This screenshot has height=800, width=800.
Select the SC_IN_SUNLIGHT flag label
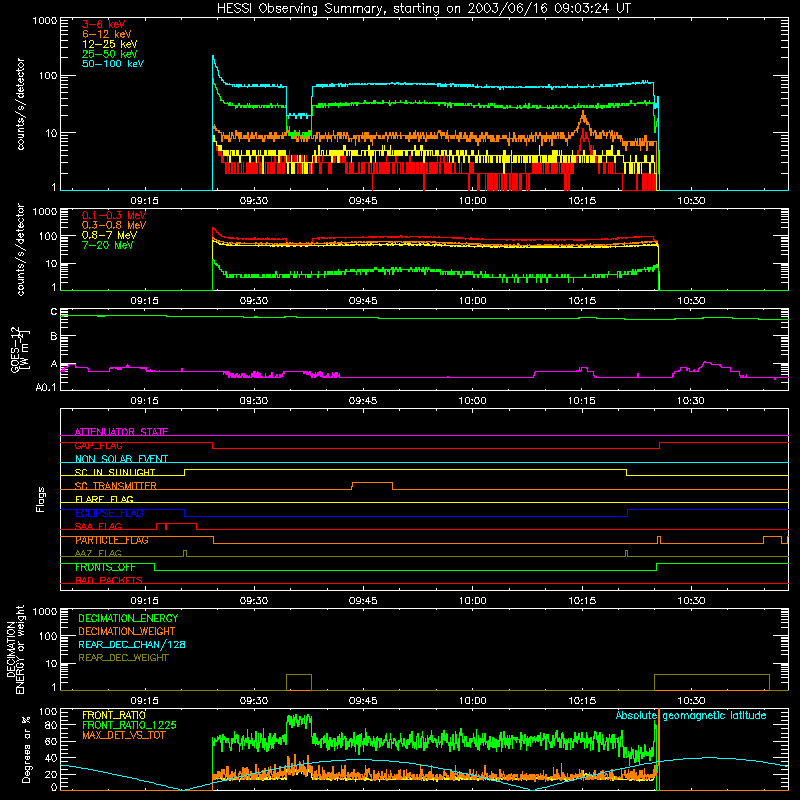pos(115,472)
